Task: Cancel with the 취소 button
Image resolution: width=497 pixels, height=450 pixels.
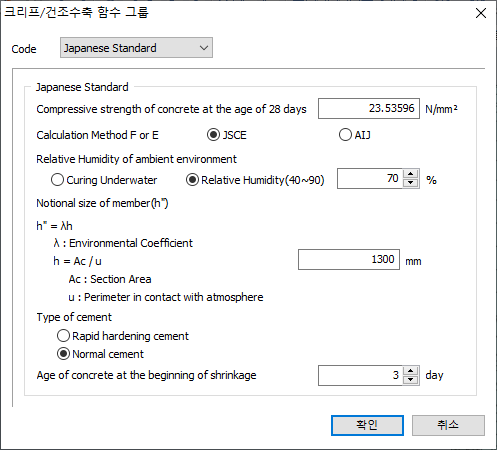Action: click(448, 425)
